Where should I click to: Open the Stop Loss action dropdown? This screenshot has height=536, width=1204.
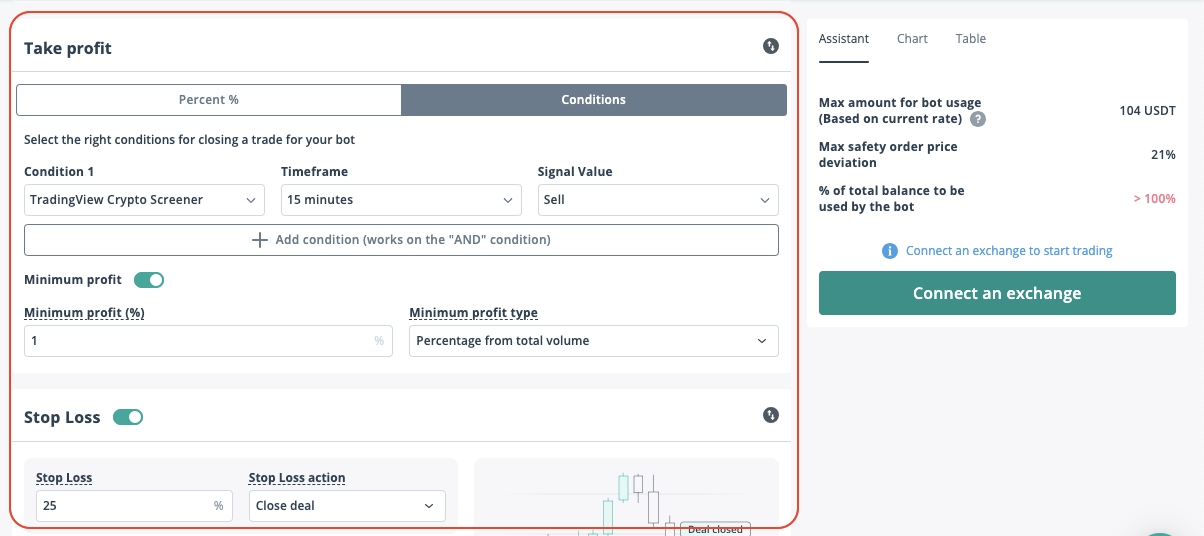coord(347,506)
